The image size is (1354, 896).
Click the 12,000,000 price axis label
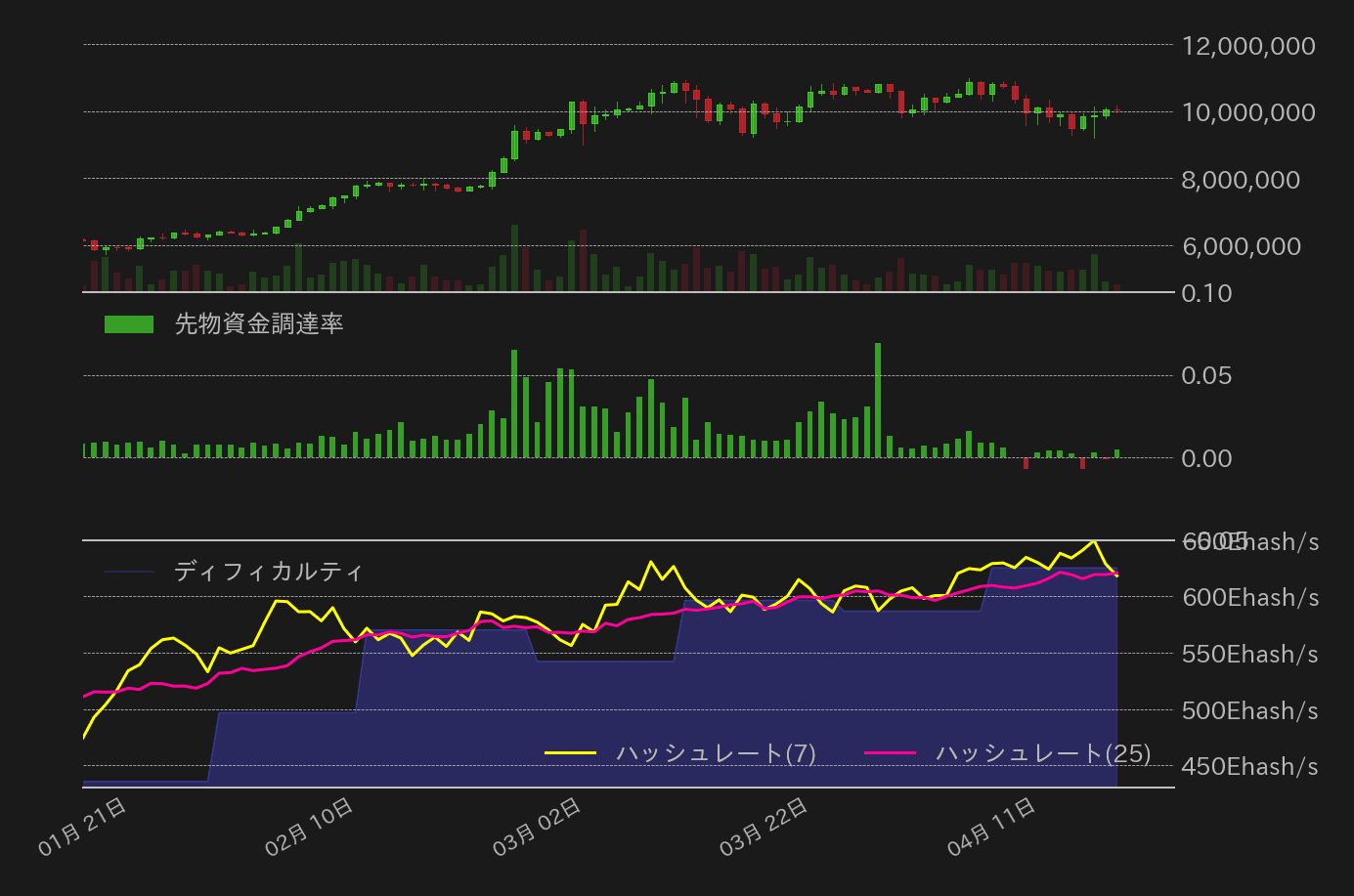(x=1247, y=46)
